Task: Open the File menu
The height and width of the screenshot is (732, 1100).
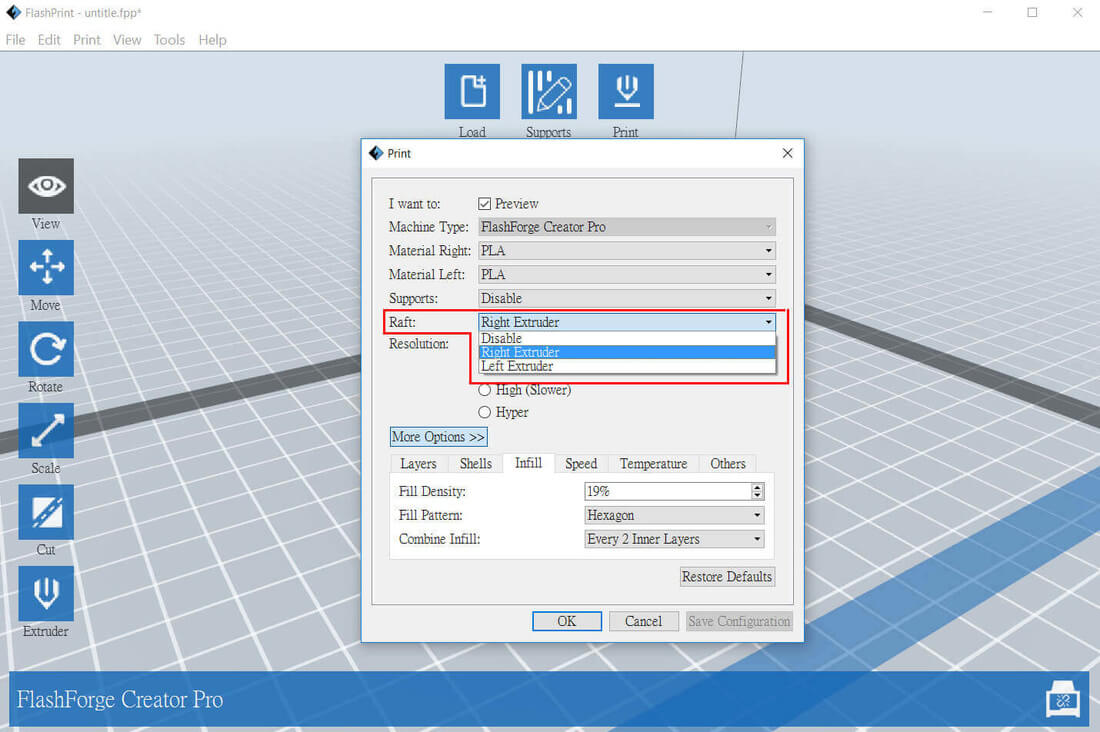Action: 15,40
